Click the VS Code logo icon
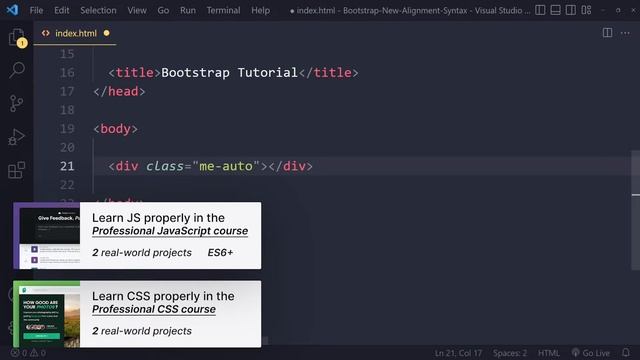Screen dimensions: 640x360 click(x=12, y=10)
